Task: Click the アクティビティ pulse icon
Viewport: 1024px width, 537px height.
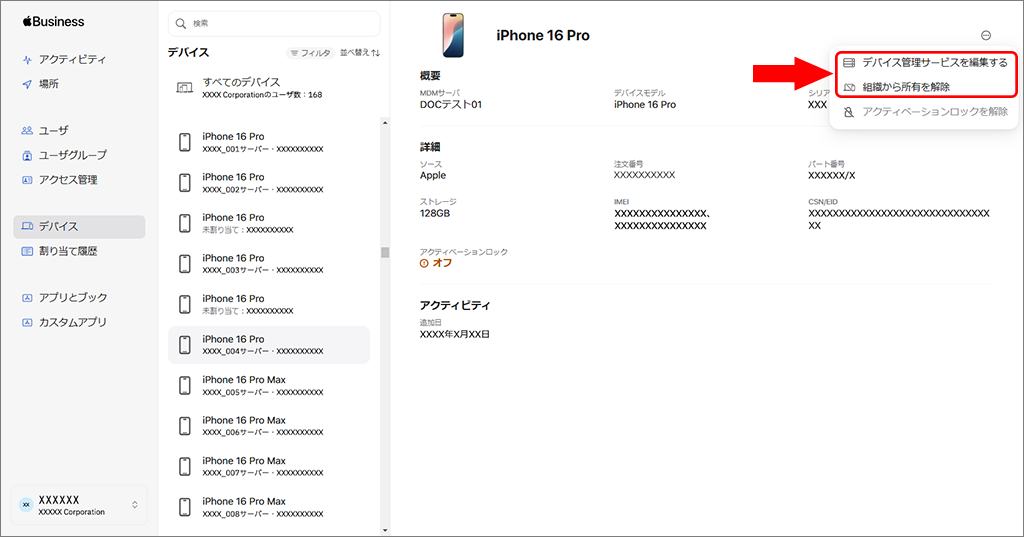Action: click(x=27, y=60)
